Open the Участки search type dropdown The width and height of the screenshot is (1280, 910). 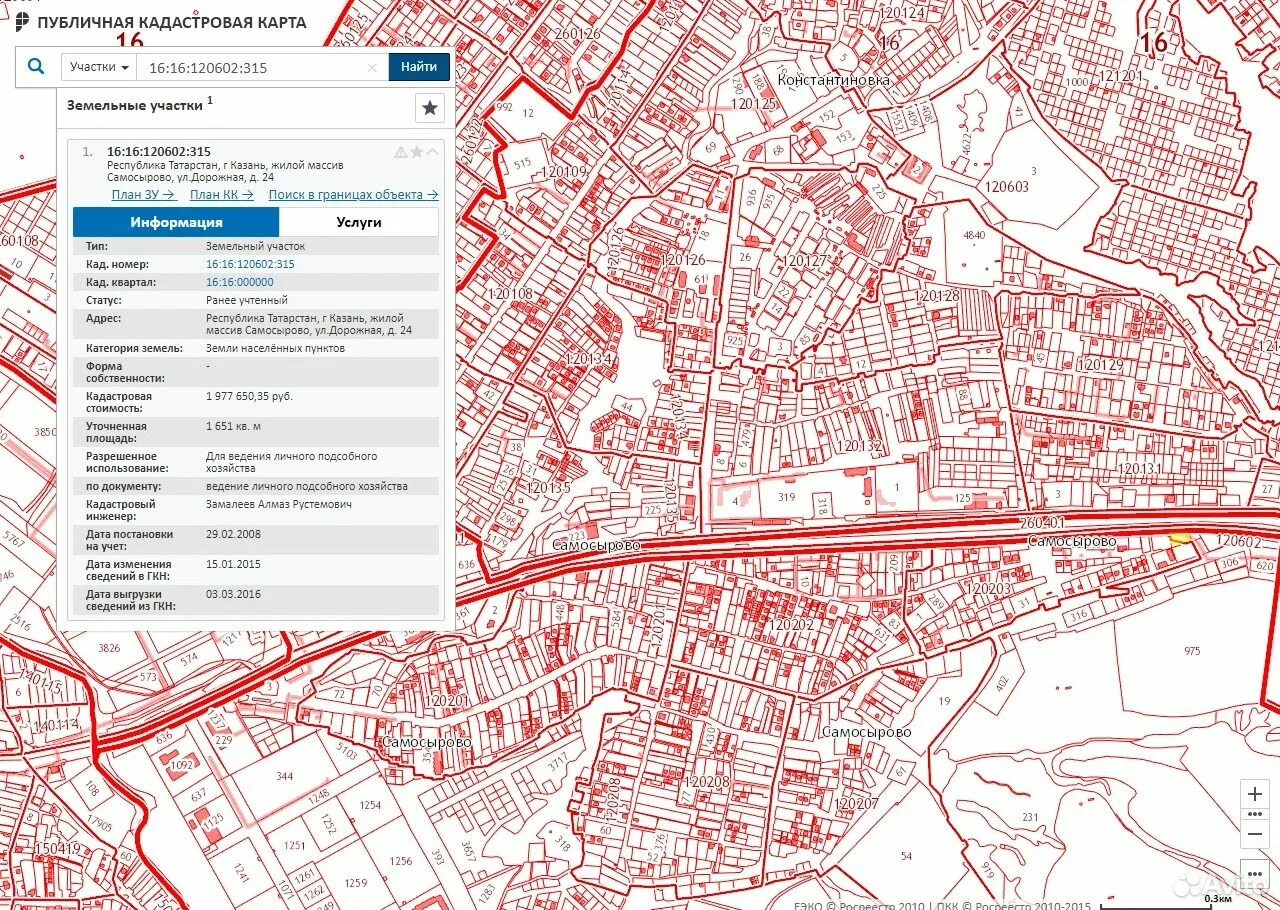pyautogui.click(x=99, y=67)
